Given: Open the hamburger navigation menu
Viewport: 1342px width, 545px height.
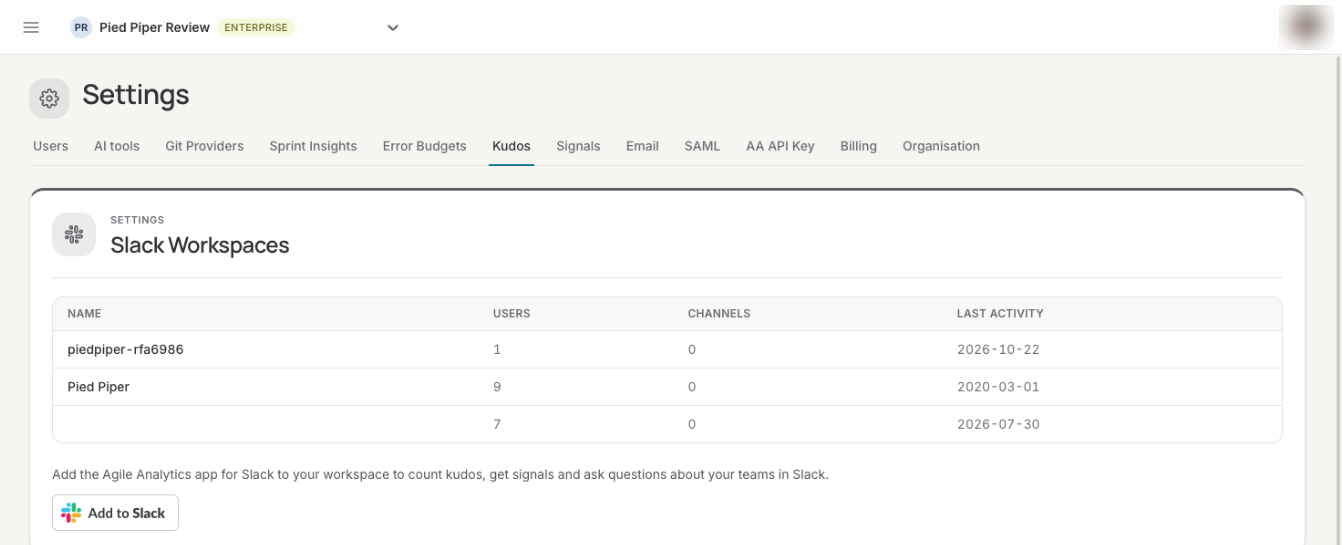Looking at the screenshot, I should click(x=31, y=27).
